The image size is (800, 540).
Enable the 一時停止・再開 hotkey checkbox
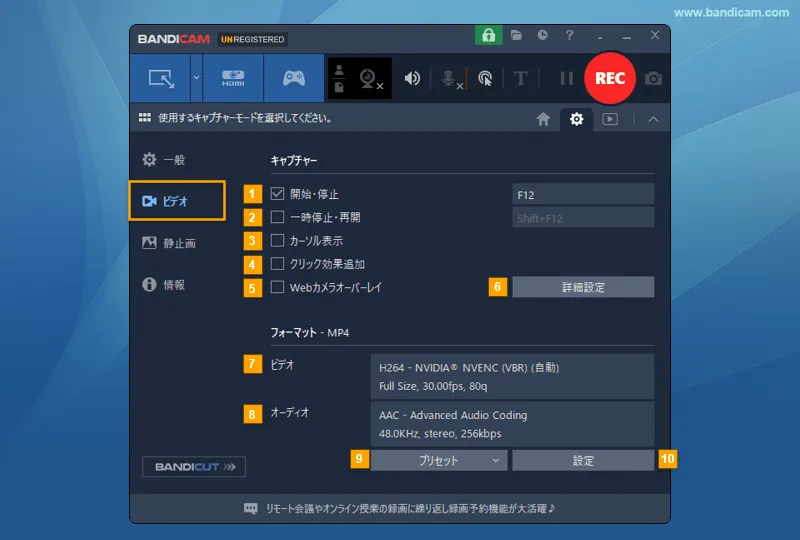pyautogui.click(x=277, y=217)
